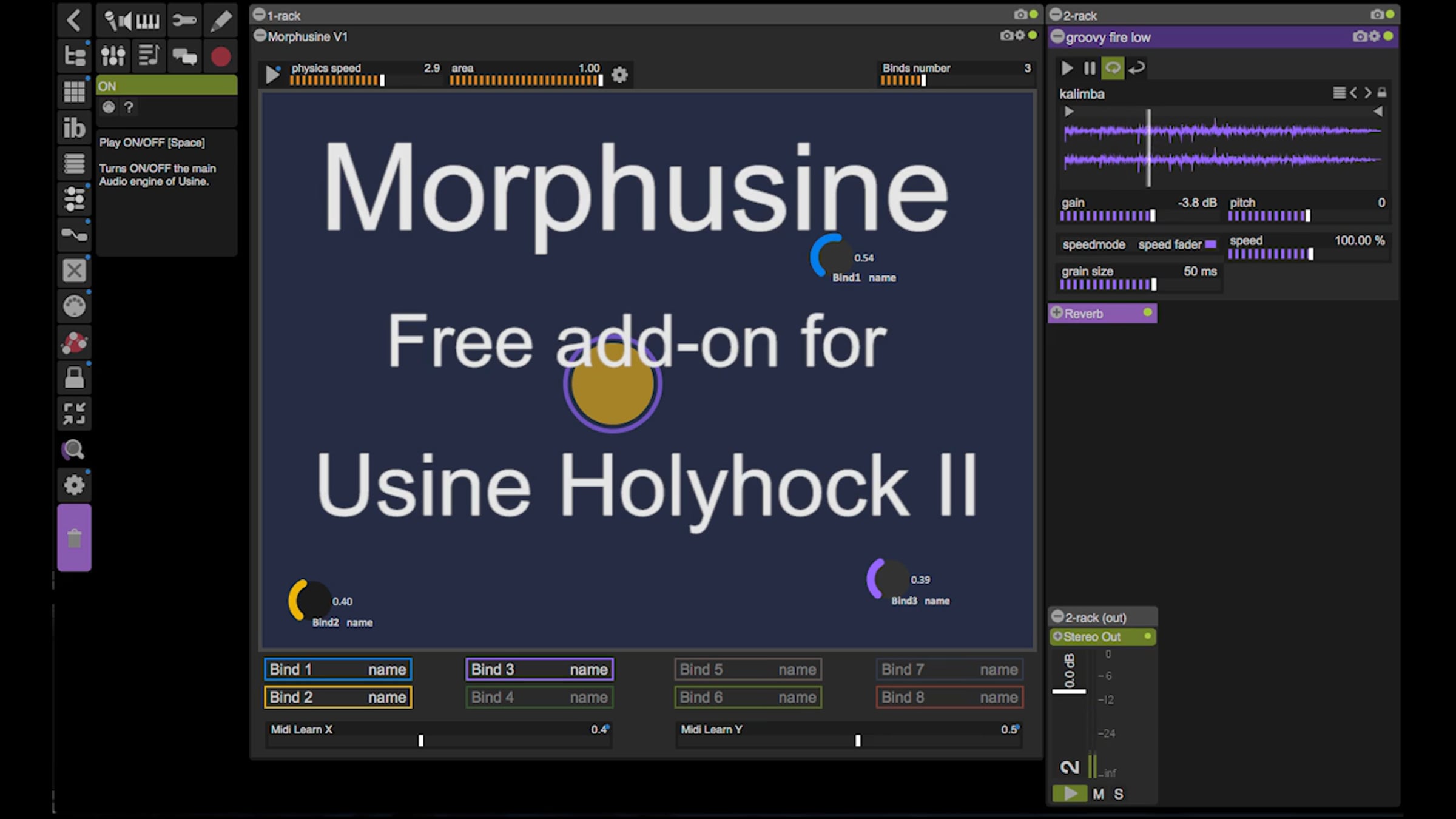The width and height of the screenshot is (1456, 819).
Task: Select the Bind 3 name field
Action: pyautogui.click(x=539, y=669)
